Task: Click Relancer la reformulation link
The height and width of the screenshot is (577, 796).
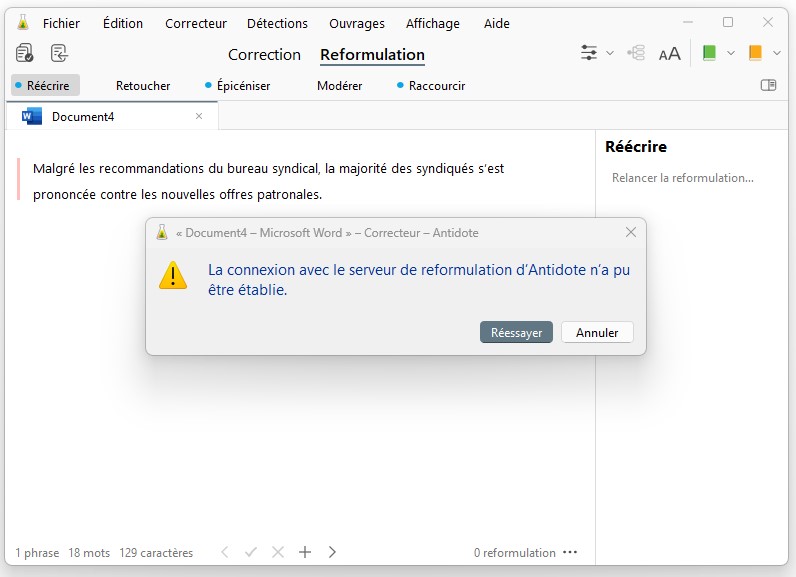Action: pyautogui.click(x=683, y=178)
